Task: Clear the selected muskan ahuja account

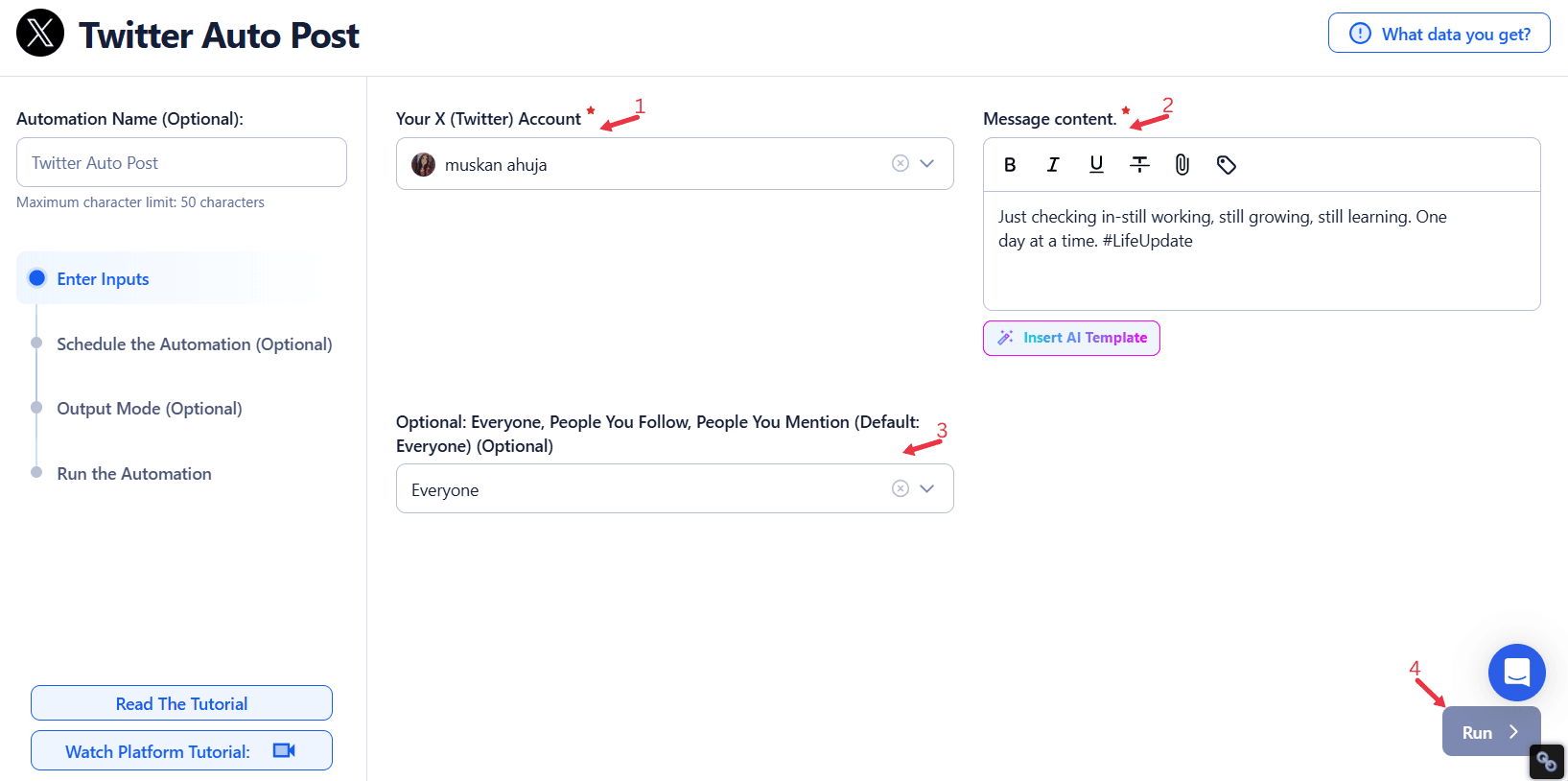Action: tap(900, 163)
